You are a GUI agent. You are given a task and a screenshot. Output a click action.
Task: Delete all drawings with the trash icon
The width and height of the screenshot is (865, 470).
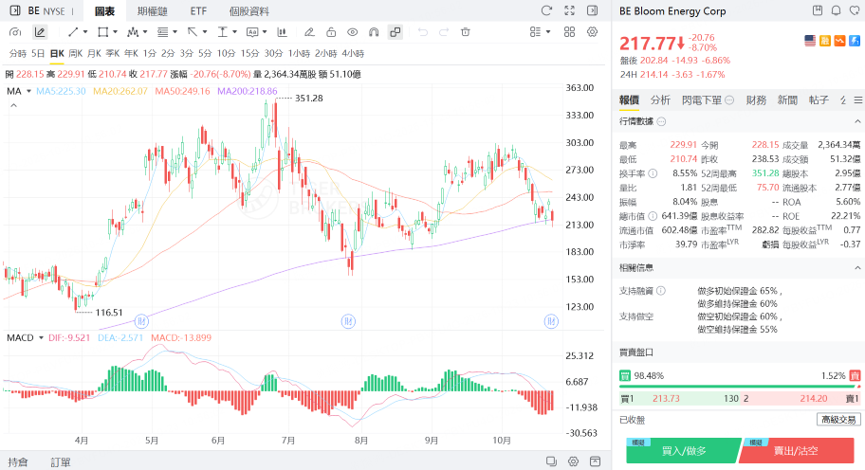point(466,32)
